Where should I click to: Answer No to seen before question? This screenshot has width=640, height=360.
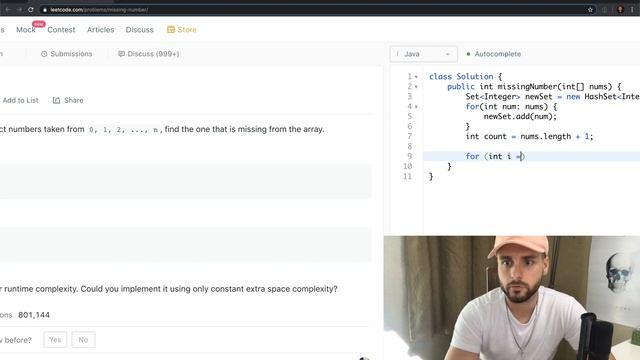coord(83,340)
